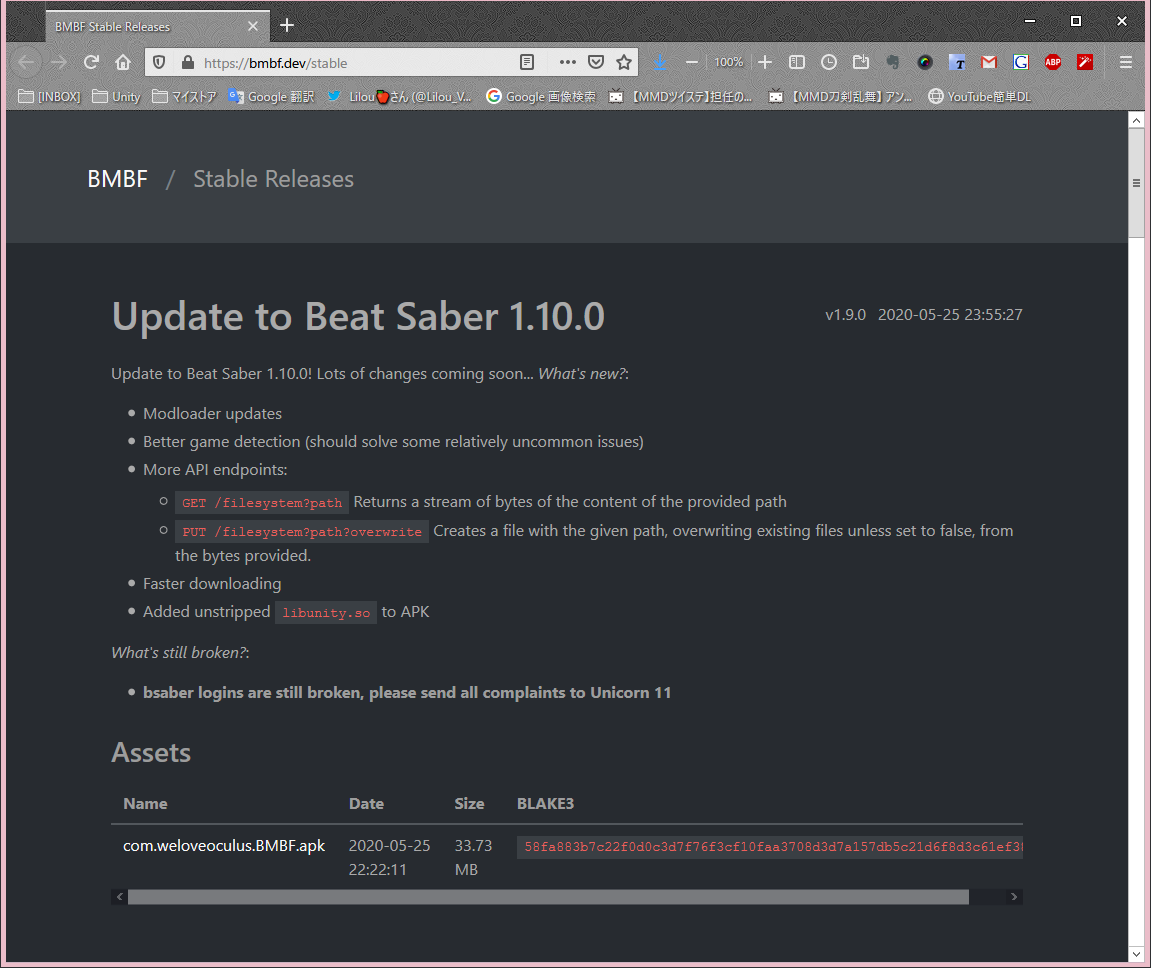Screen dimensions: 1151x968
Task: Click the BLAKE3 column header
Action: click(545, 804)
